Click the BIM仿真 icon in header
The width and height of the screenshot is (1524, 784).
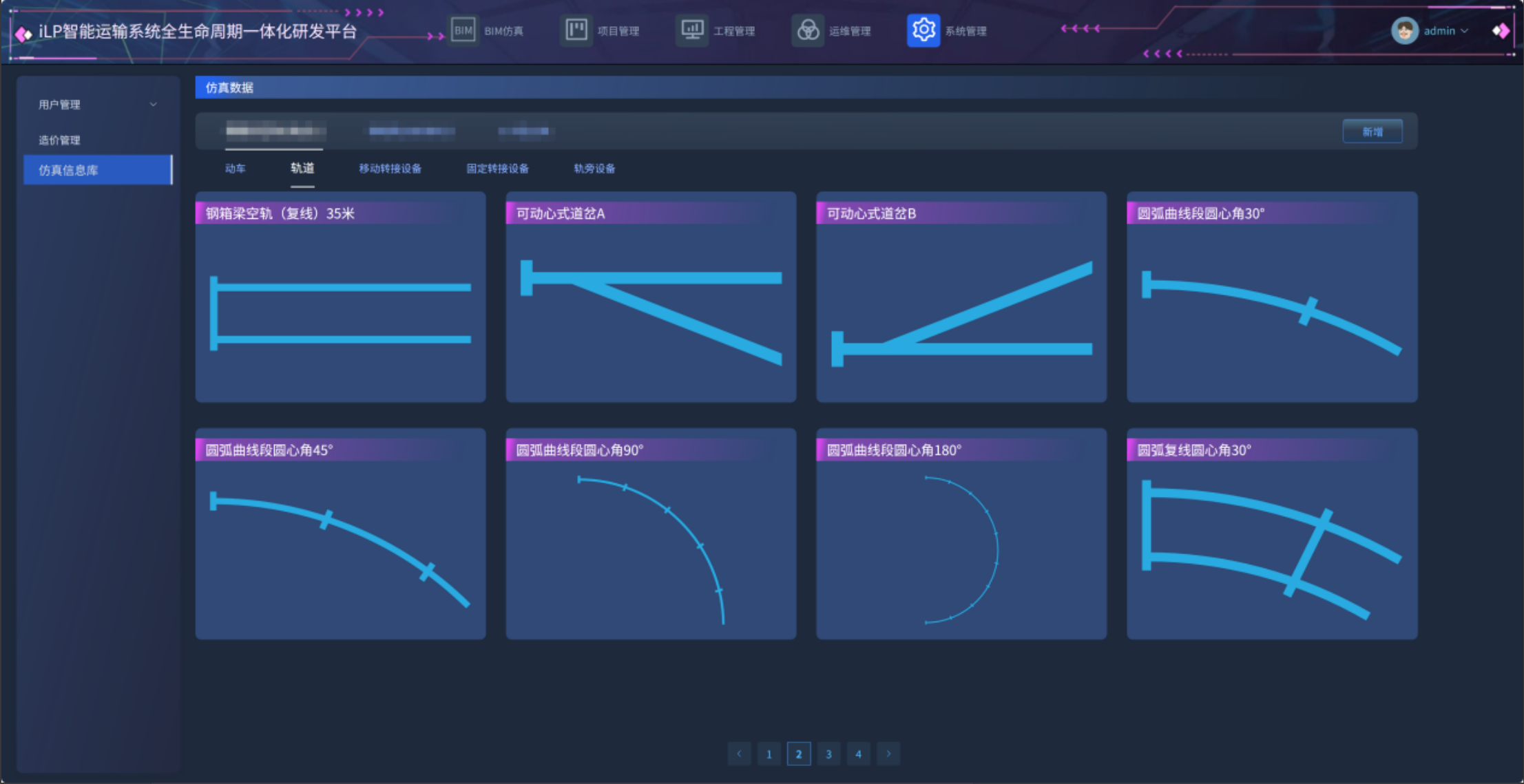tap(463, 30)
